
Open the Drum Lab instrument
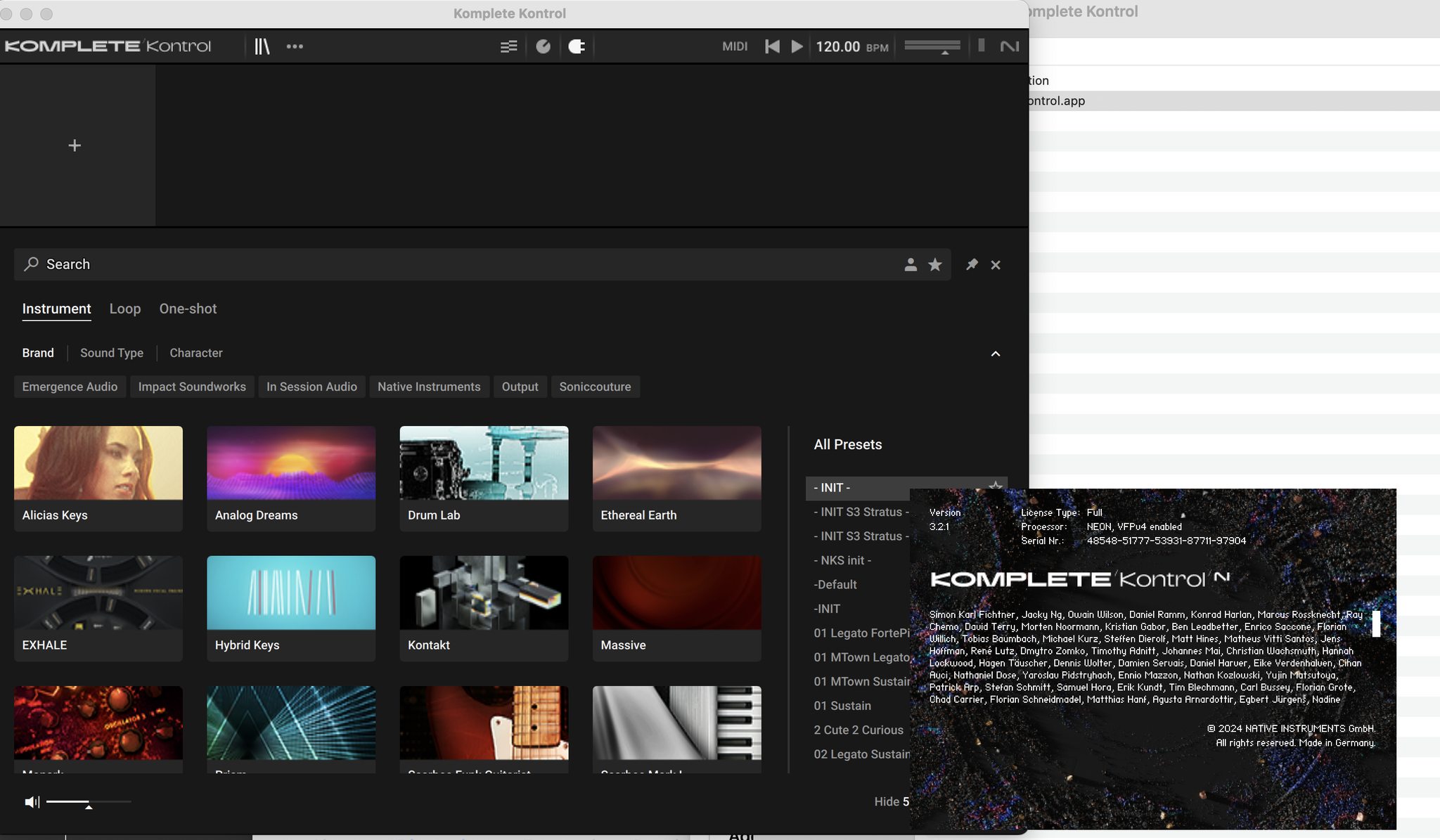pyautogui.click(x=484, y=478)
